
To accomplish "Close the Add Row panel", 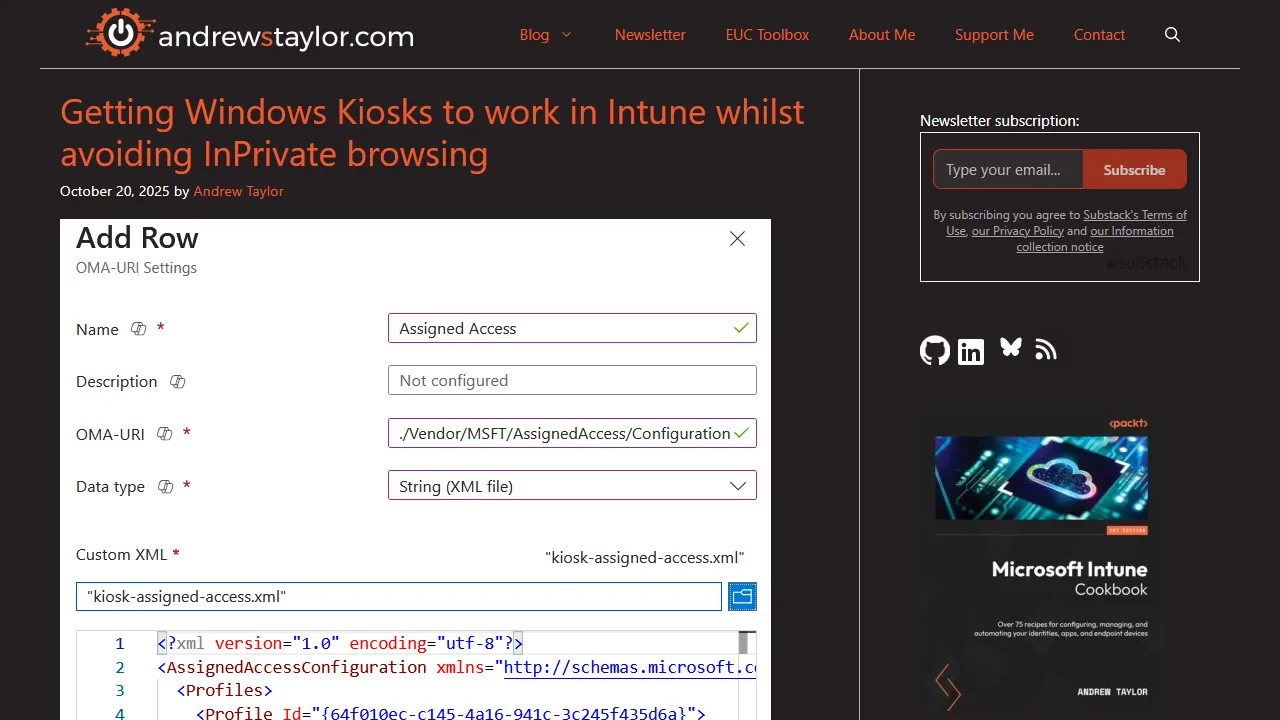I will click(737, 239).
